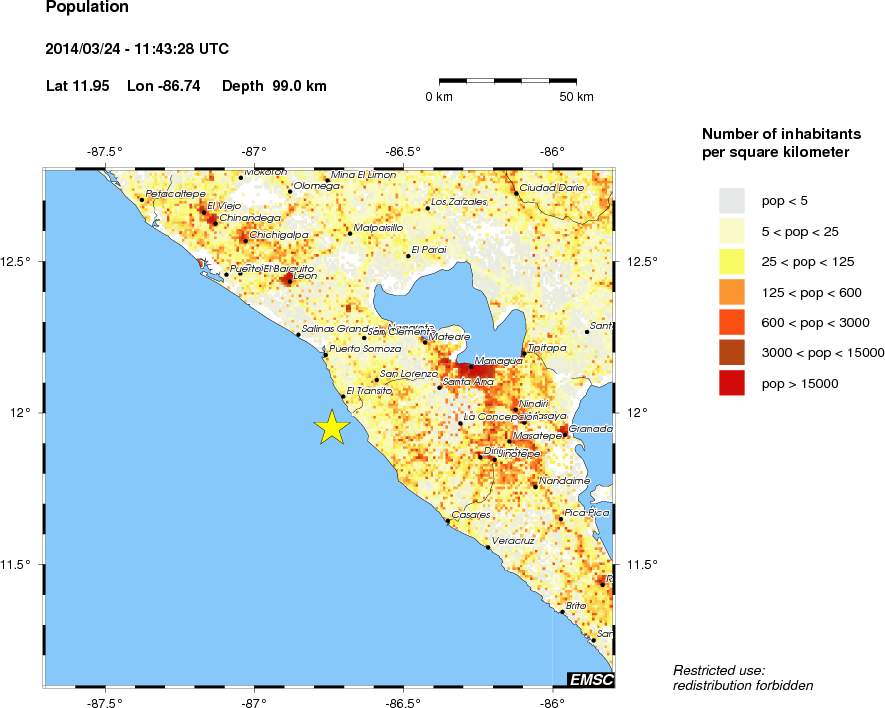Click the Veracruz town marker dot

(x=488, y=547)
